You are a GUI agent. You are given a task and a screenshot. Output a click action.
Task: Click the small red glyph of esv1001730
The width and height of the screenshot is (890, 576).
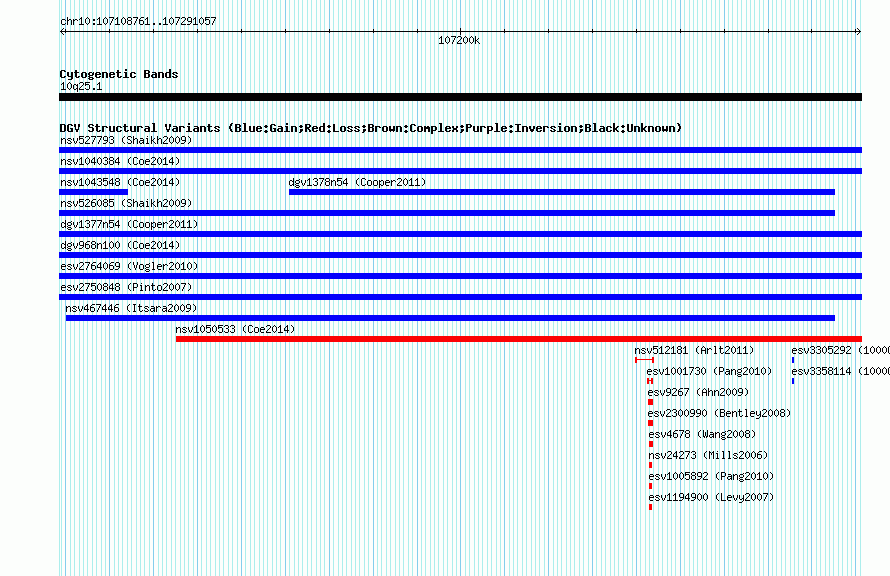pos(650,381)
